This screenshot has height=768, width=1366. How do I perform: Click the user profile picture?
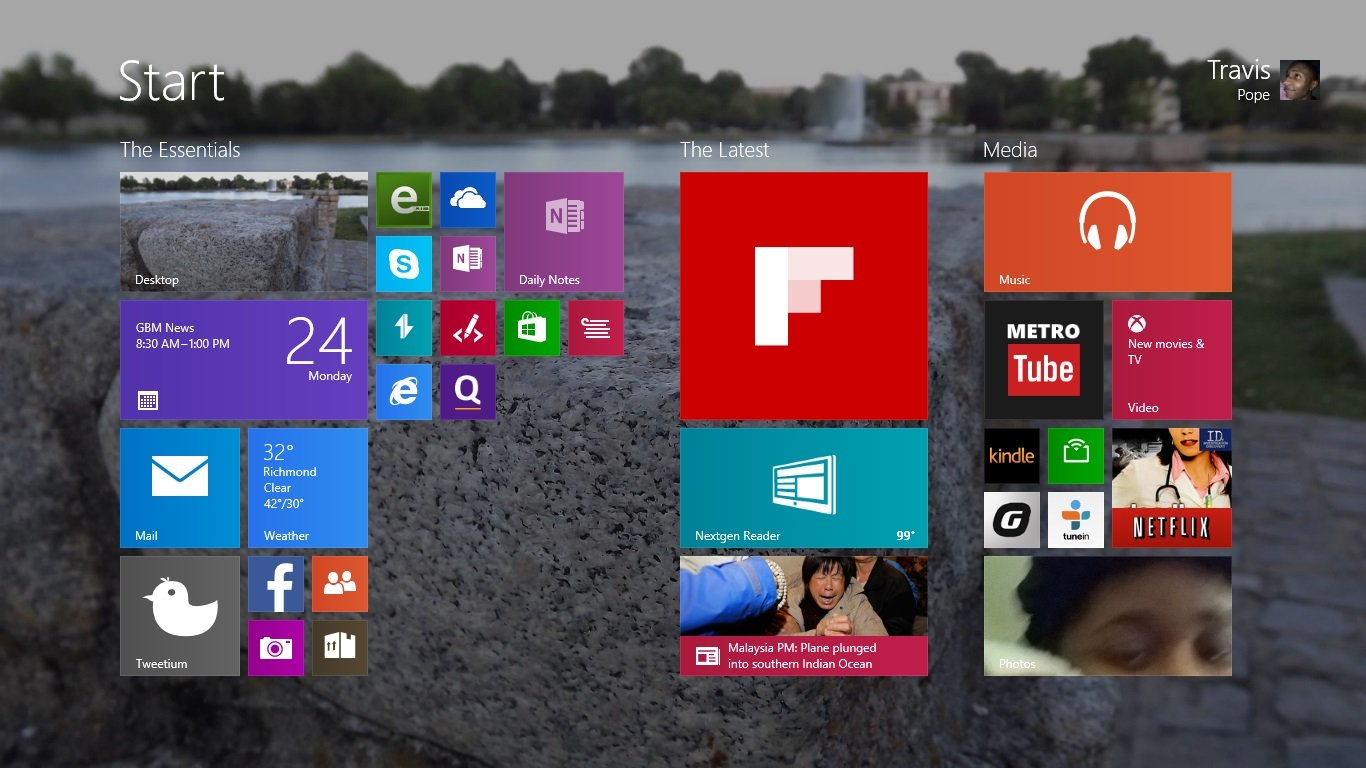tap(1300, 80)
